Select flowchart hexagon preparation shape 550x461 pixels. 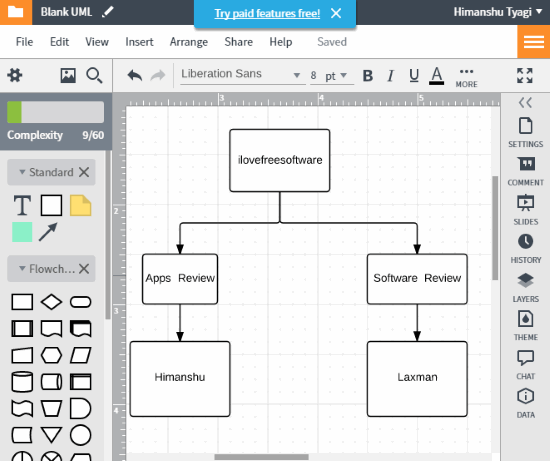coord(52,355)
